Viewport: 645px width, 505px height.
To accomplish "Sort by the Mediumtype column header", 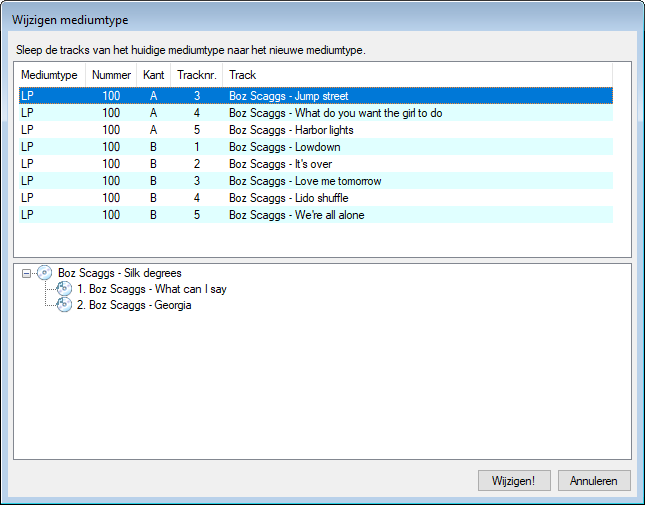I will pyautogui.click(x=52, y=75).
